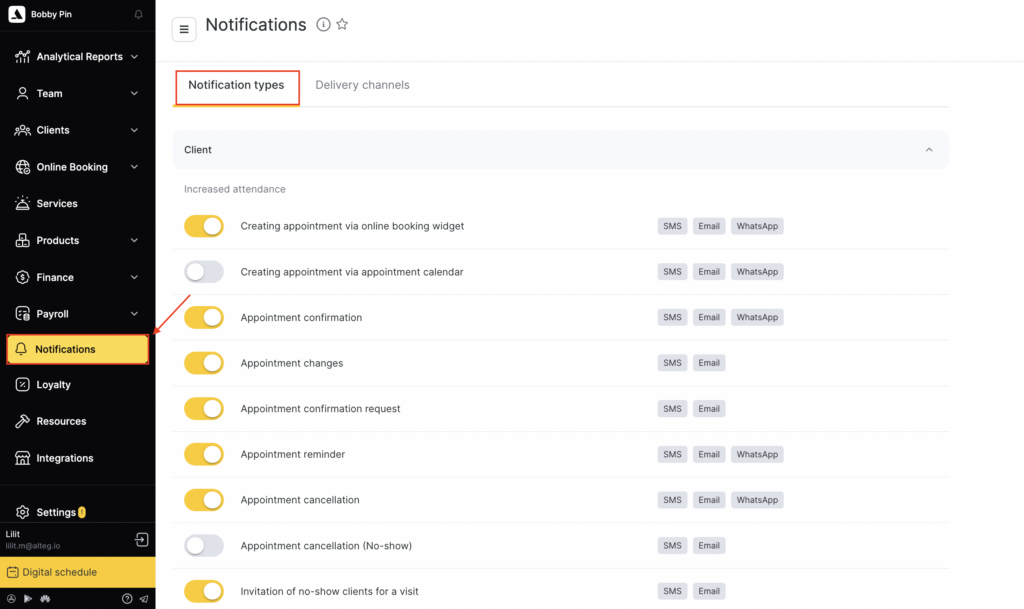1024x609 pixels.
Task: Star the Notifications page as favorite
Action: point(342,25)
